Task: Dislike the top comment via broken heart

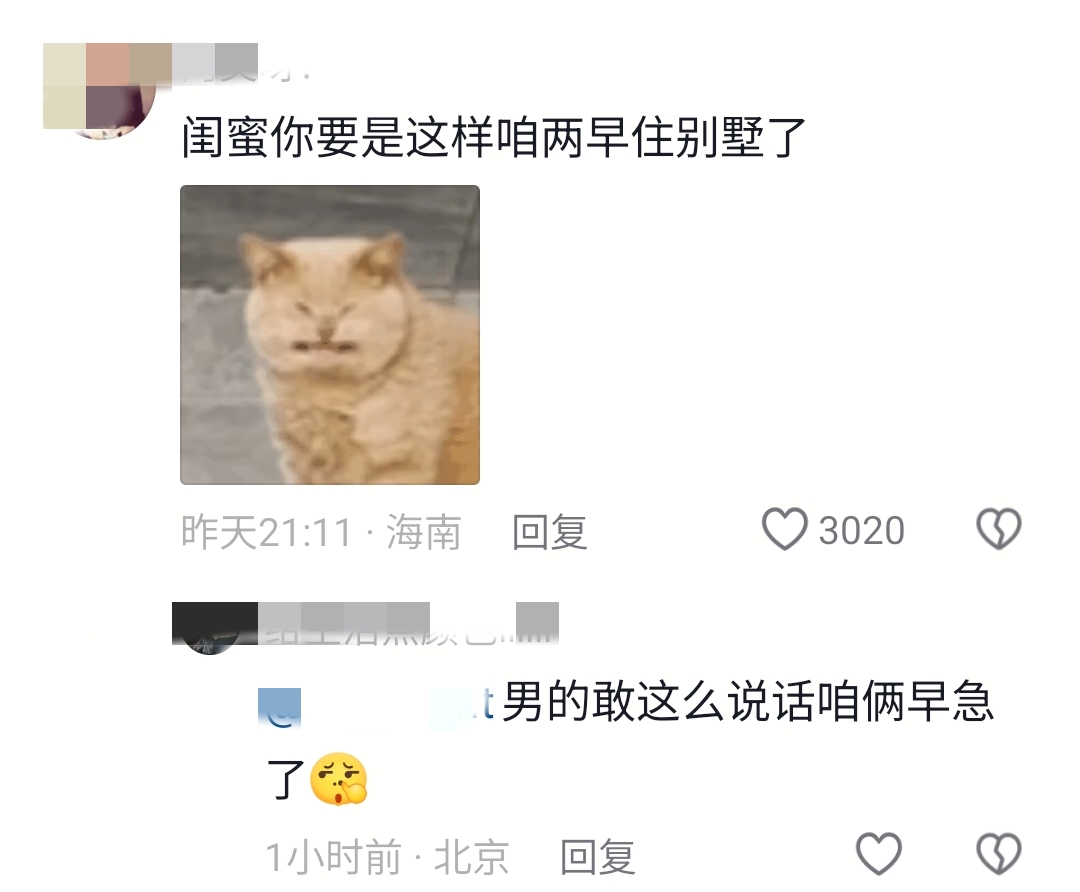Action: [x=999, y=529]
